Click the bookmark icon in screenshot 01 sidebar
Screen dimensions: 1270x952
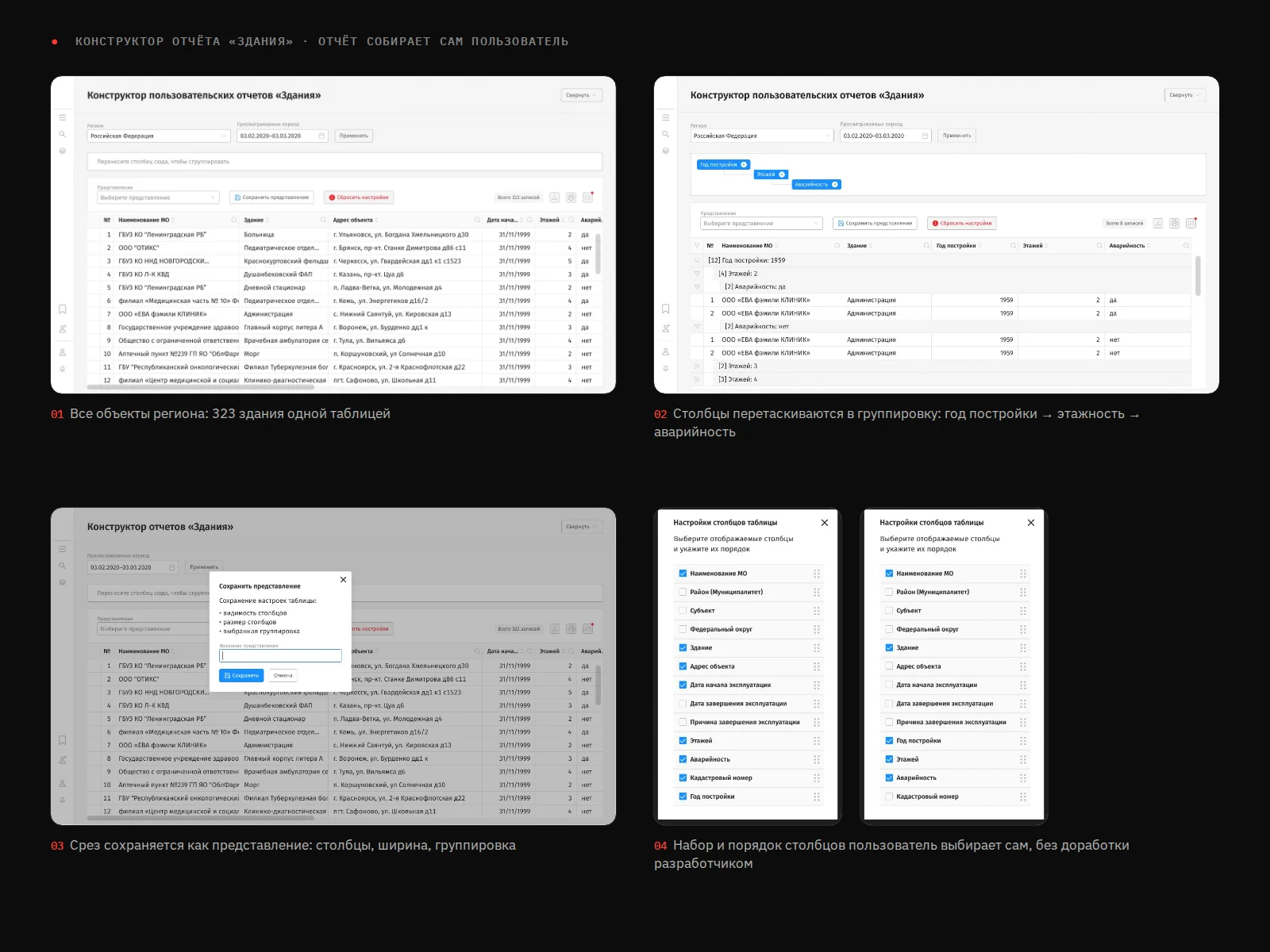[x=63, y=309]
